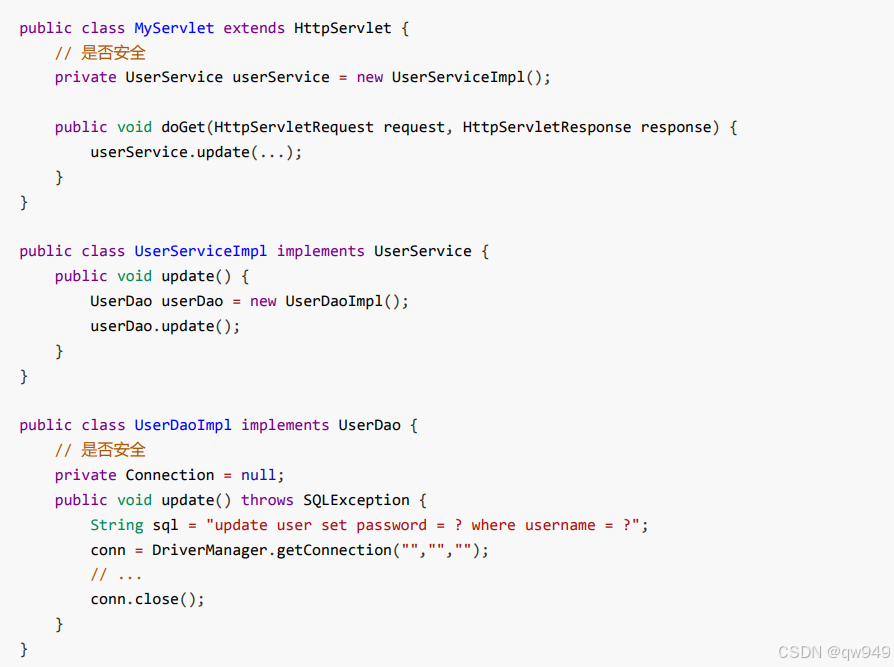Click the new UserDaoImpl() expression
This screenshot has width=894, height=667.
click(x=329, y=300)
